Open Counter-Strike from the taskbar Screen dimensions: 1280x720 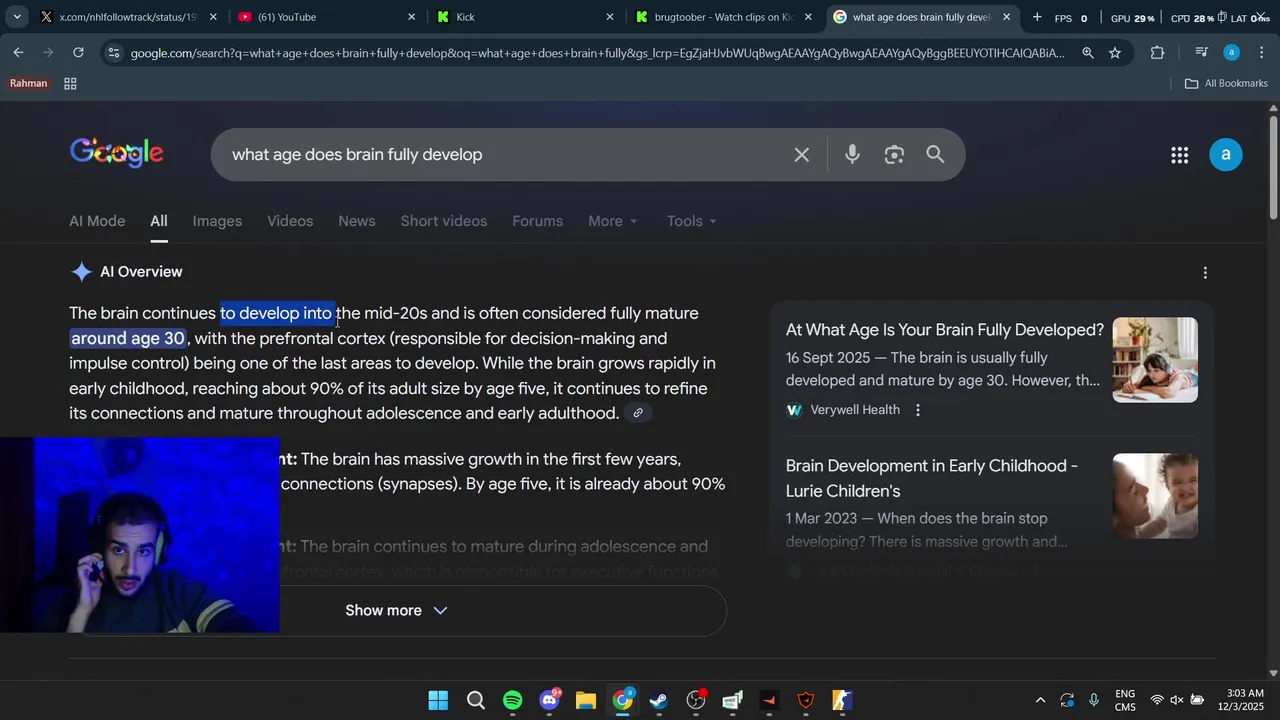(842, 700)
